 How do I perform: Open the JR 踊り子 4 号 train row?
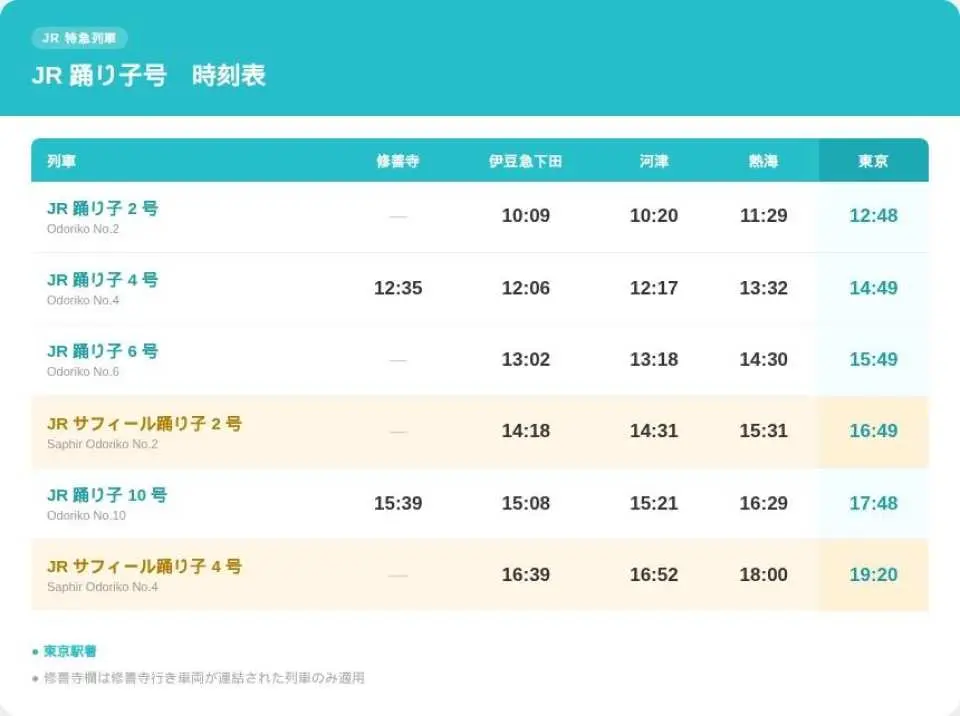tap(480, 288)
